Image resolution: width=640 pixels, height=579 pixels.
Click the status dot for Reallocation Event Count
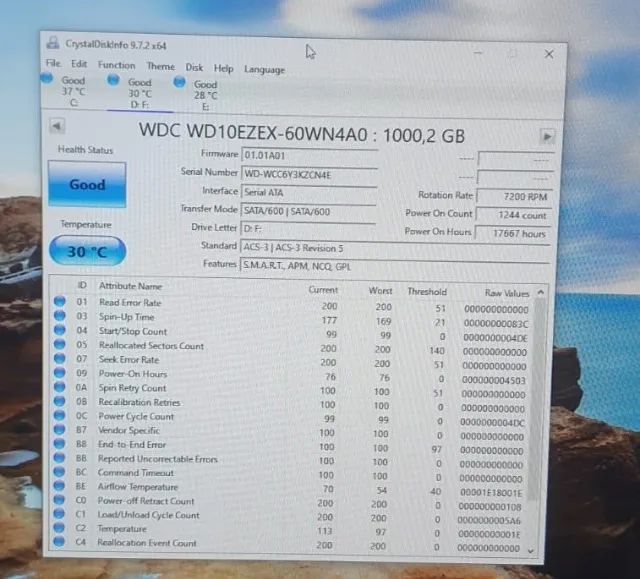59,541
